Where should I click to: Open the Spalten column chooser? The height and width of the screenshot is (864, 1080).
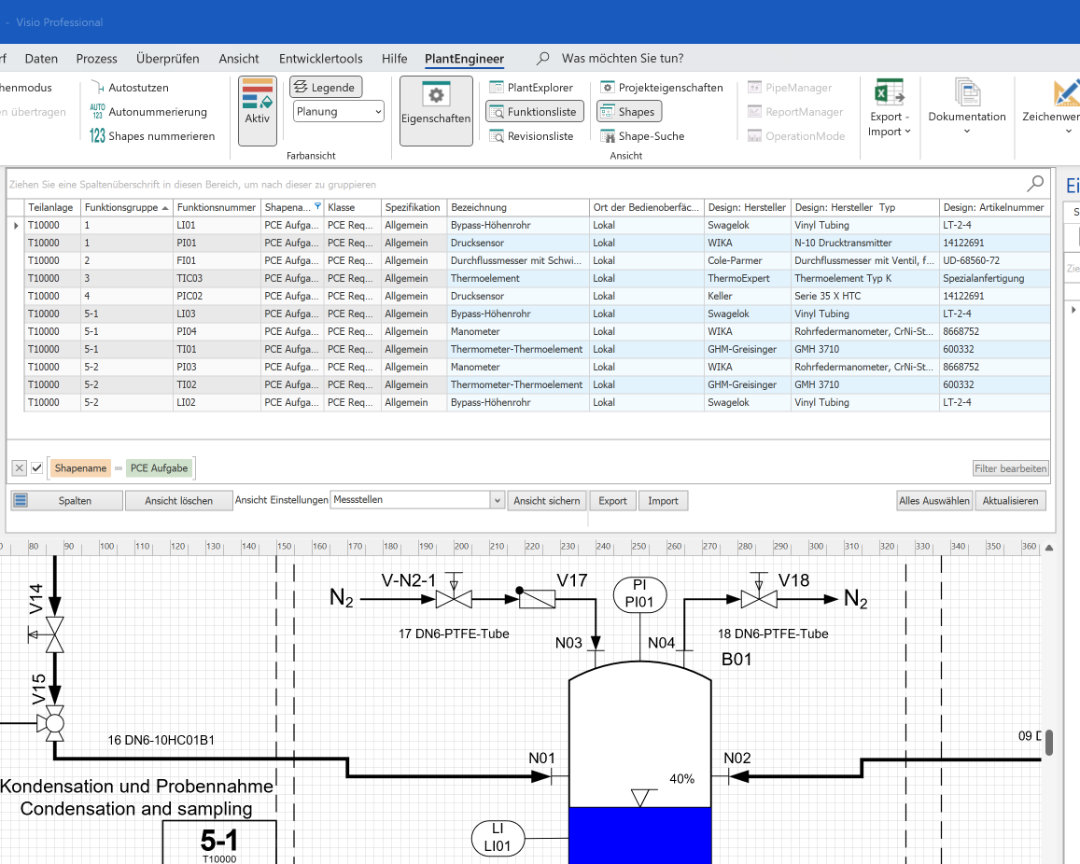pos(67,501)
